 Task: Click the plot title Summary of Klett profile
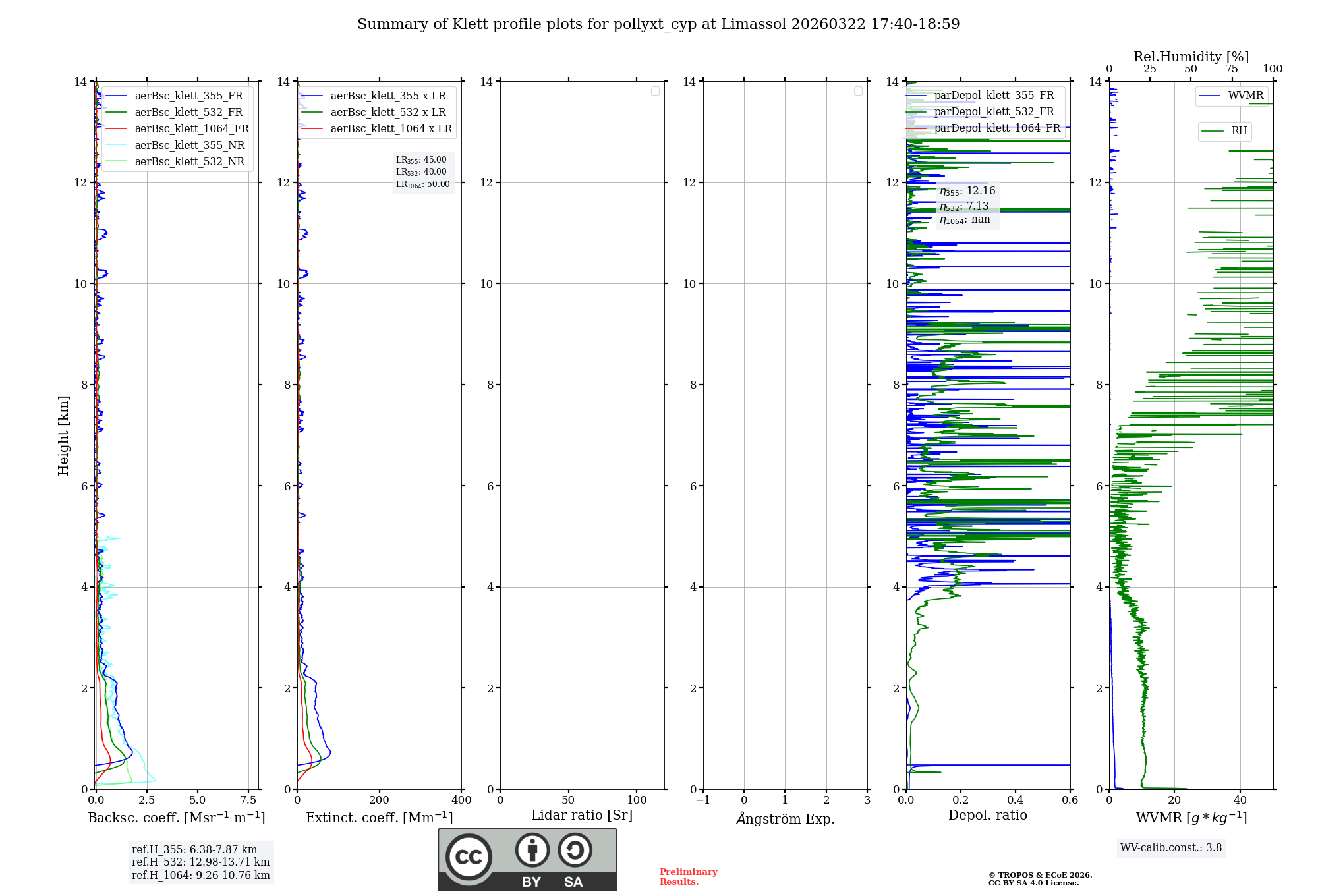point(658,24)
